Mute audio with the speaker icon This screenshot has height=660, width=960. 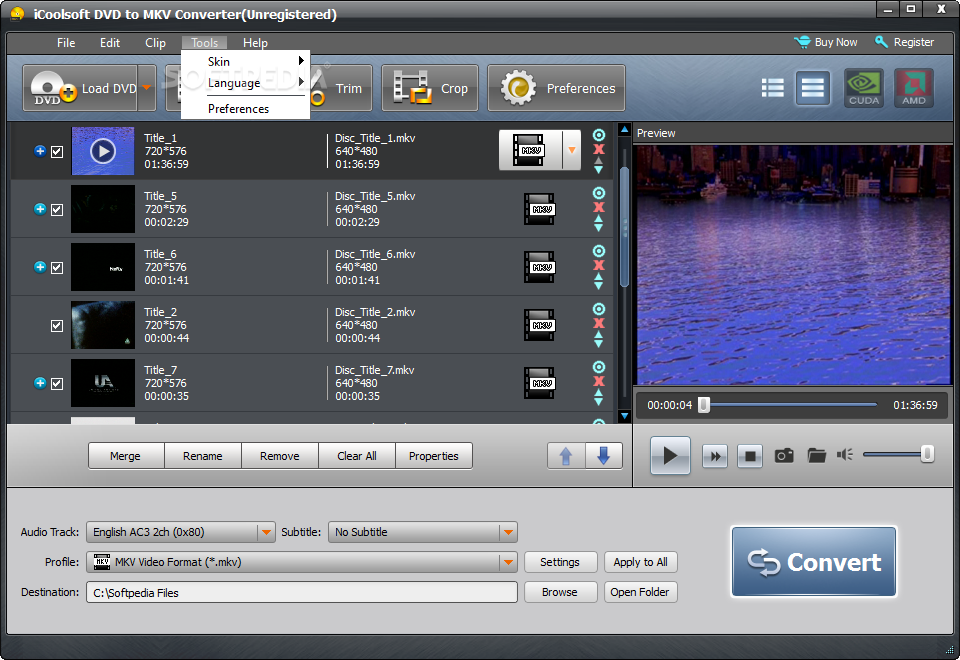845,454
